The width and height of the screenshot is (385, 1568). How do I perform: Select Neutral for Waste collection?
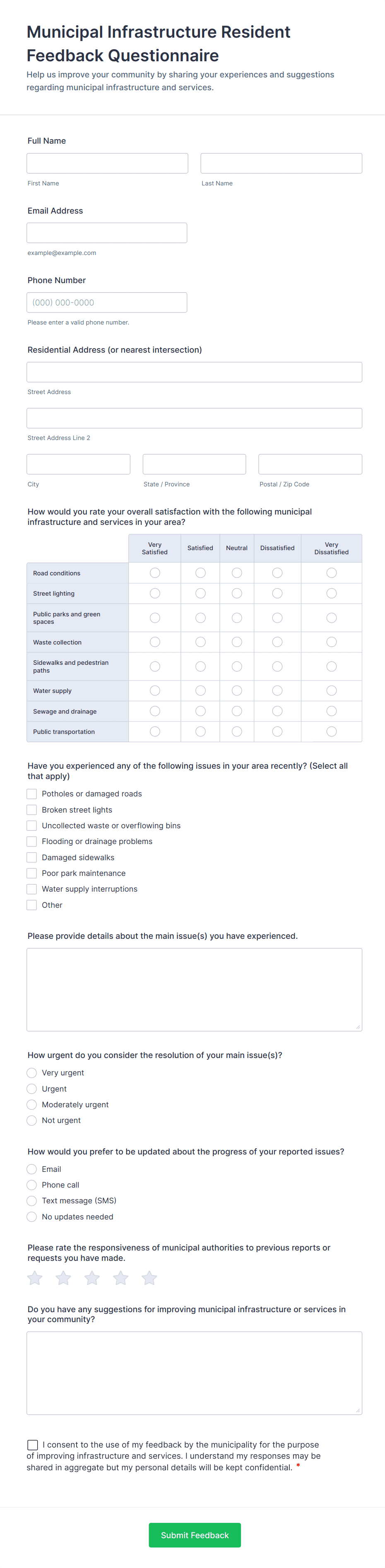tap(236, 642)
